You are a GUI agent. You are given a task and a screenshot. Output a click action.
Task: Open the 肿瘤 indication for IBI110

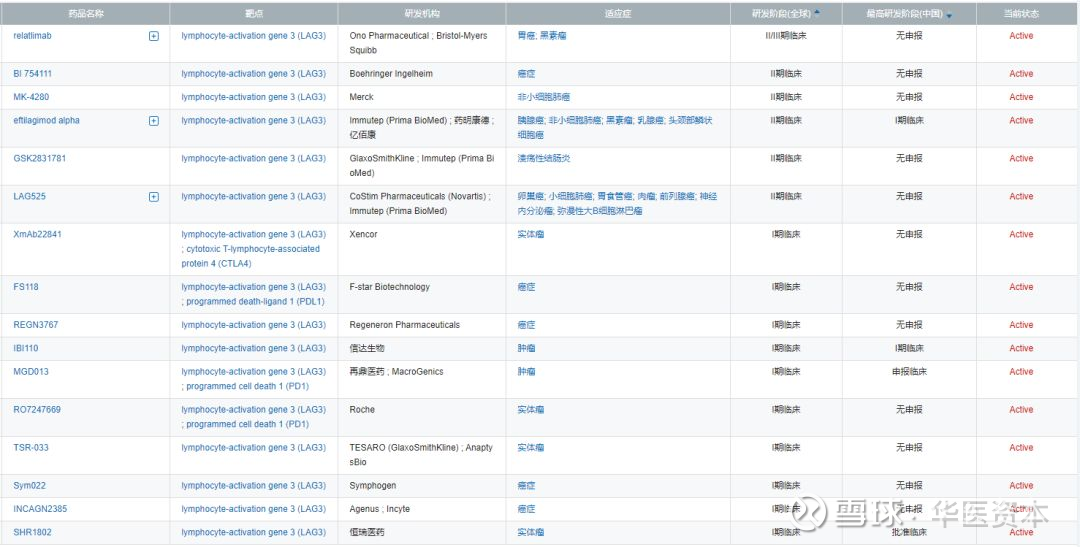(x=526, y=348)
